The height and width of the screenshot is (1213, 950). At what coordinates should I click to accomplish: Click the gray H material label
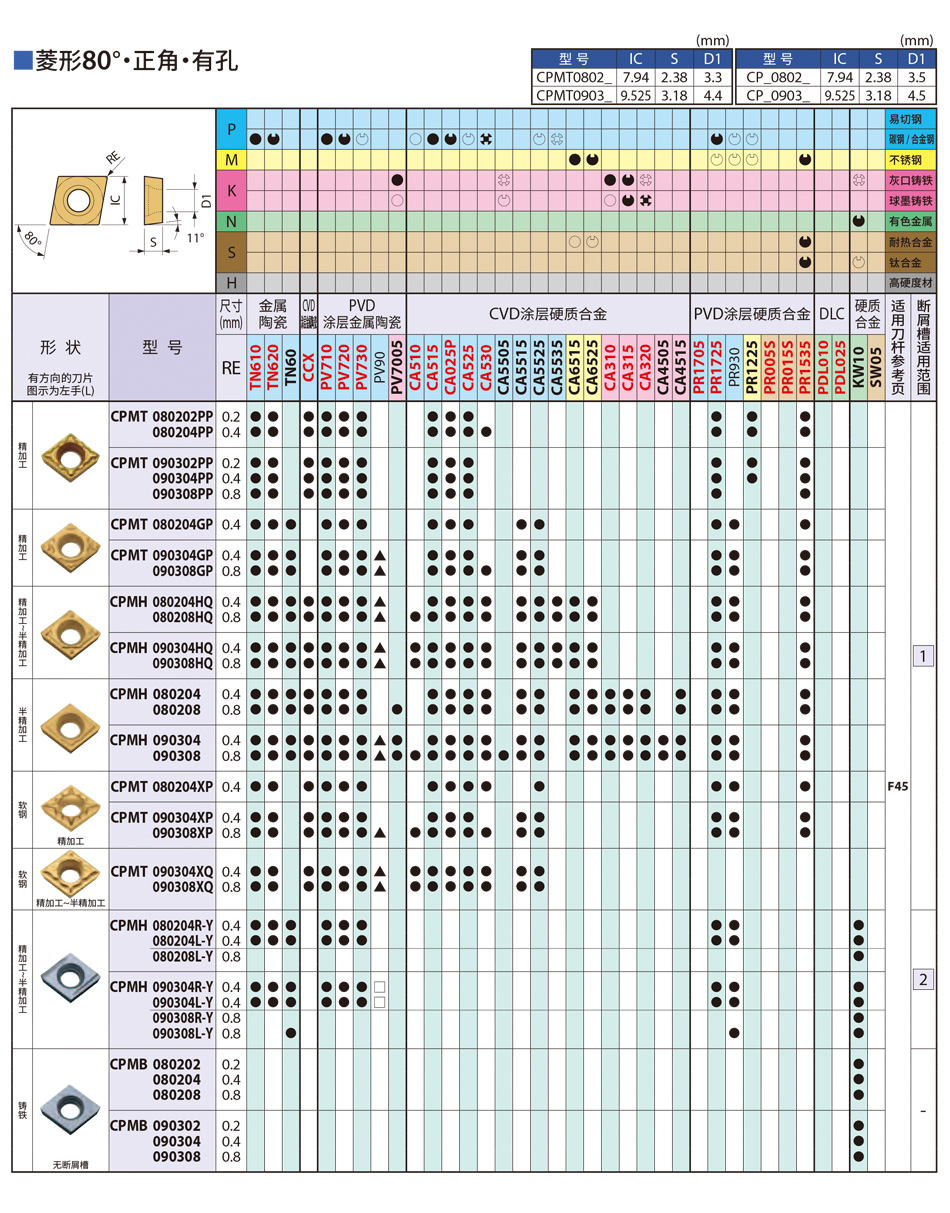(x=231, y=283)
